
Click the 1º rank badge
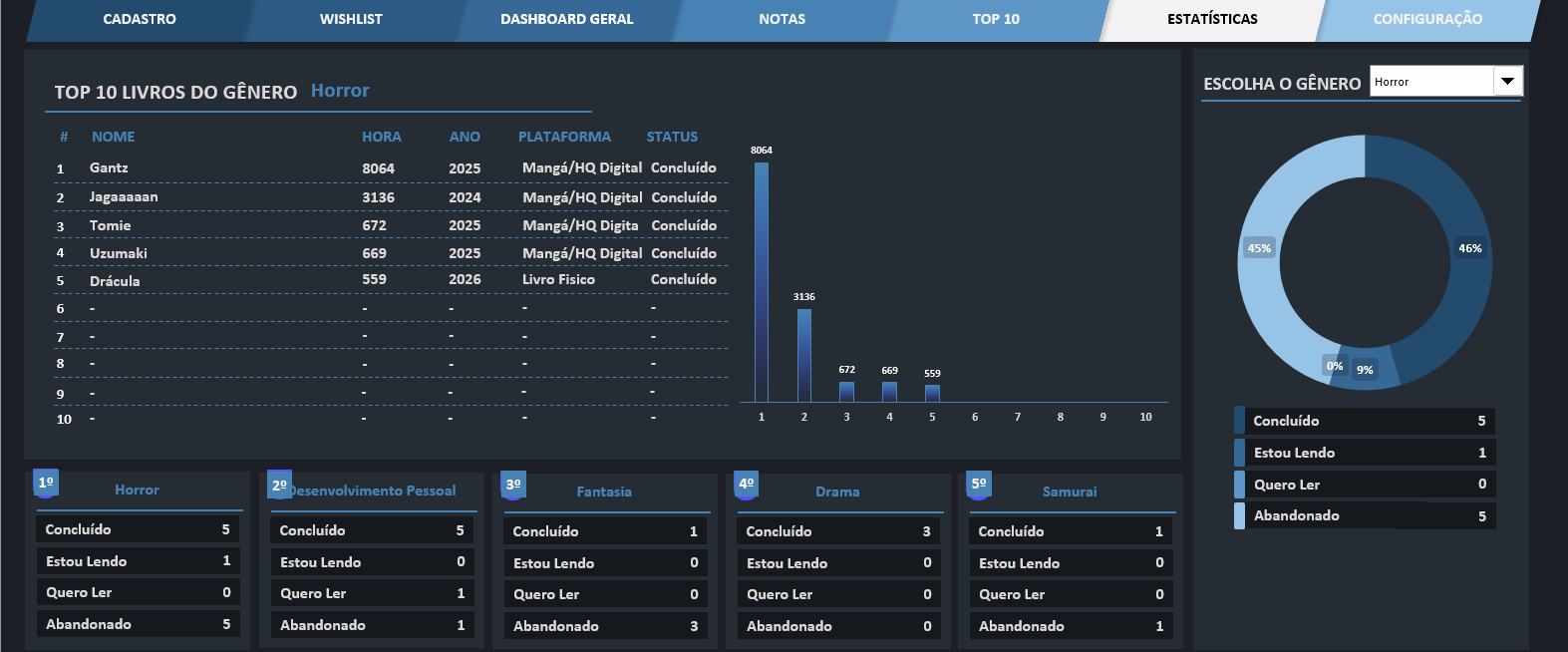[x=46, y=483]
